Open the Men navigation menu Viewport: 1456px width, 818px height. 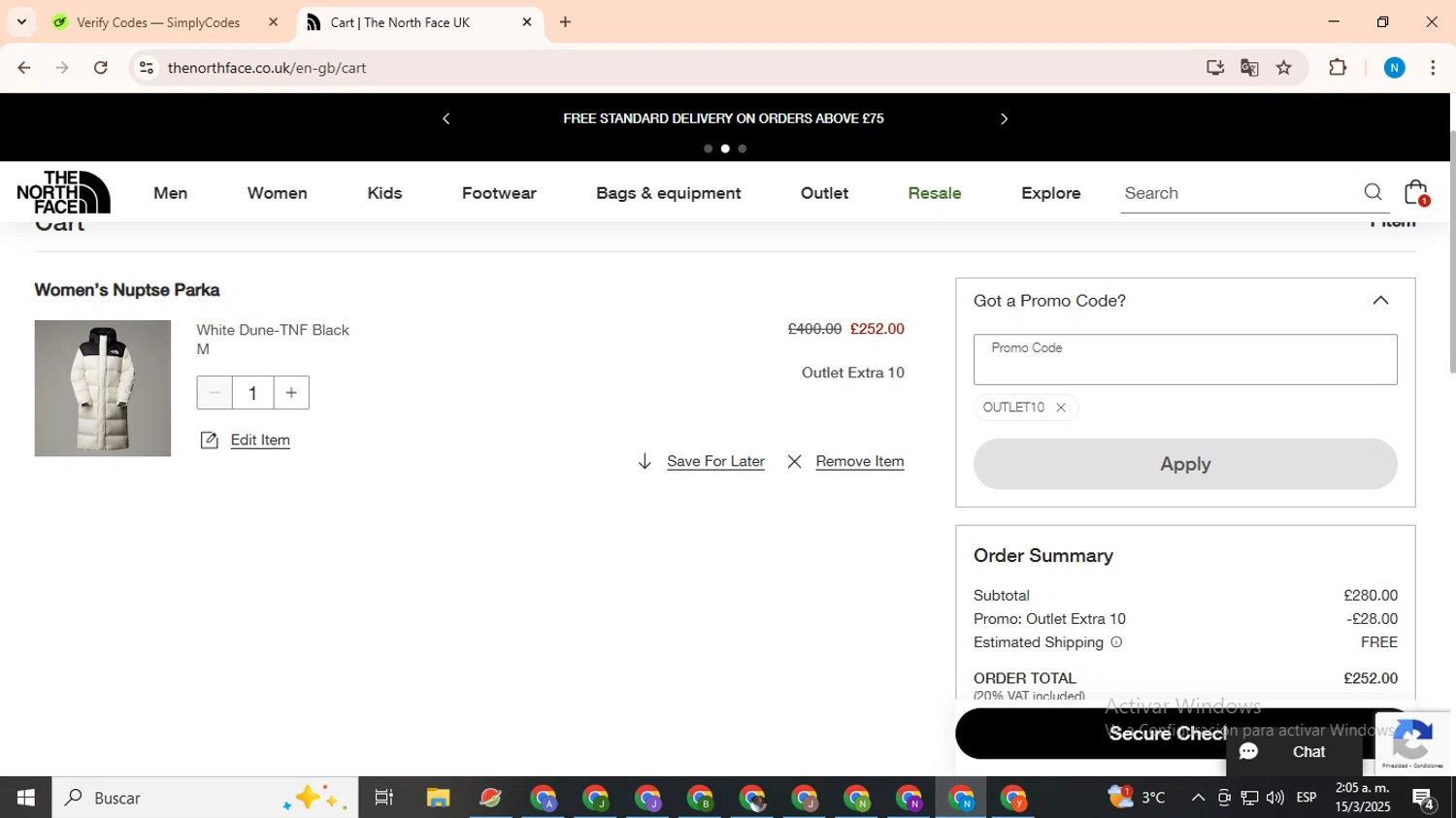(x=171, y=193)
